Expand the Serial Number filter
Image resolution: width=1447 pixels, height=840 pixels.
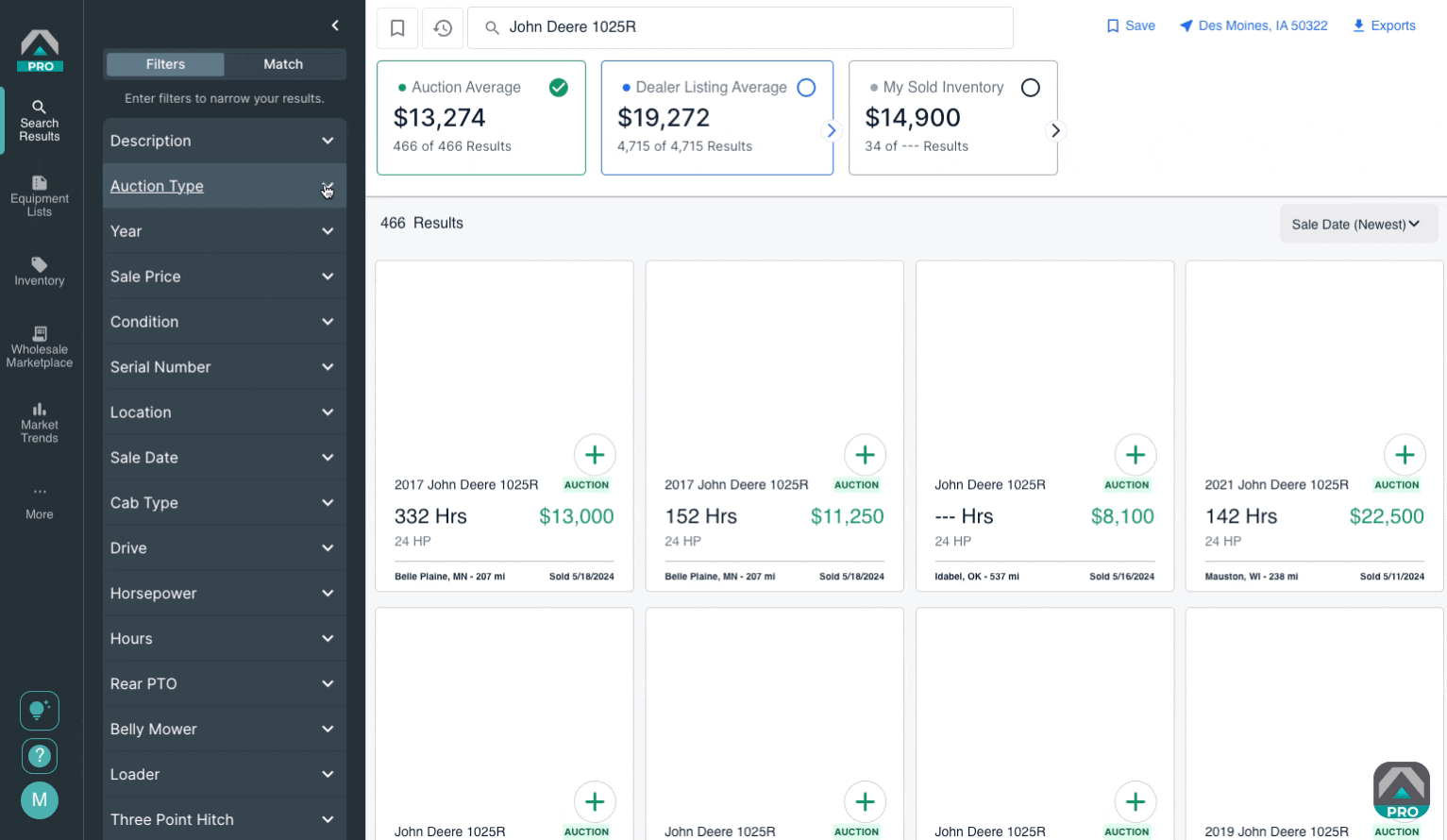[x=224, y=367]
